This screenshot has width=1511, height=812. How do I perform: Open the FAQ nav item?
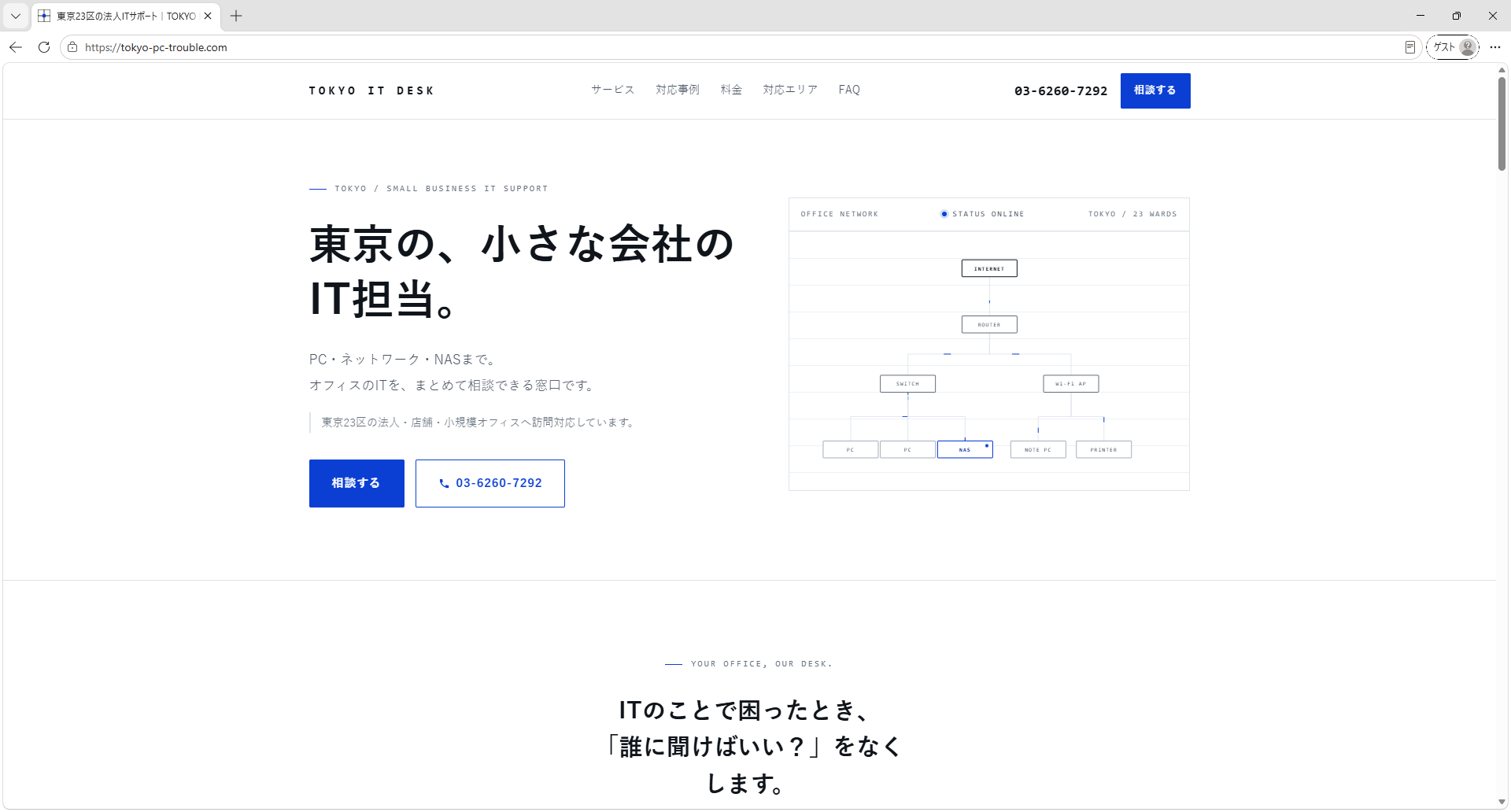pos(849,90)
